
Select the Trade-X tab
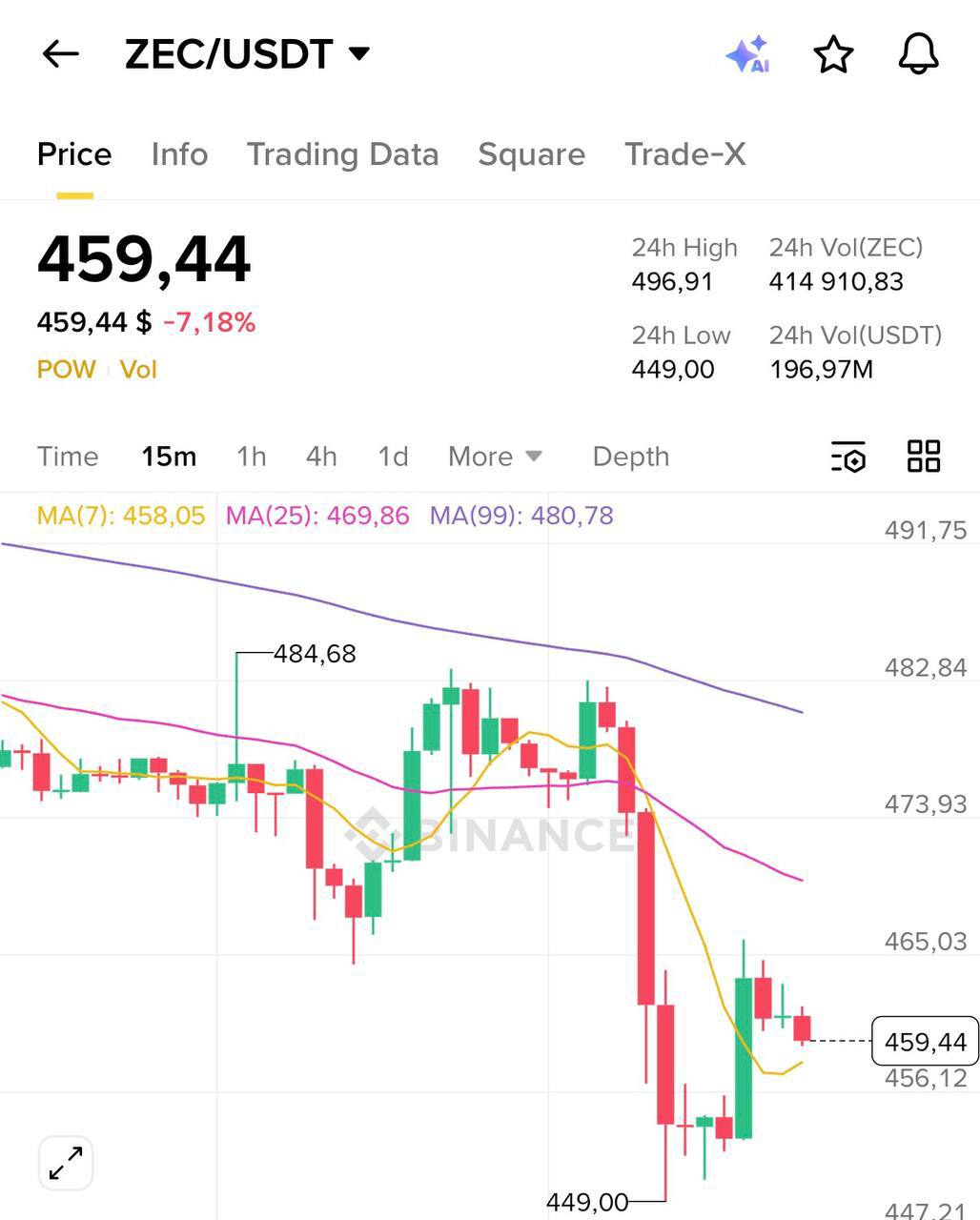[x=684, y=154]
